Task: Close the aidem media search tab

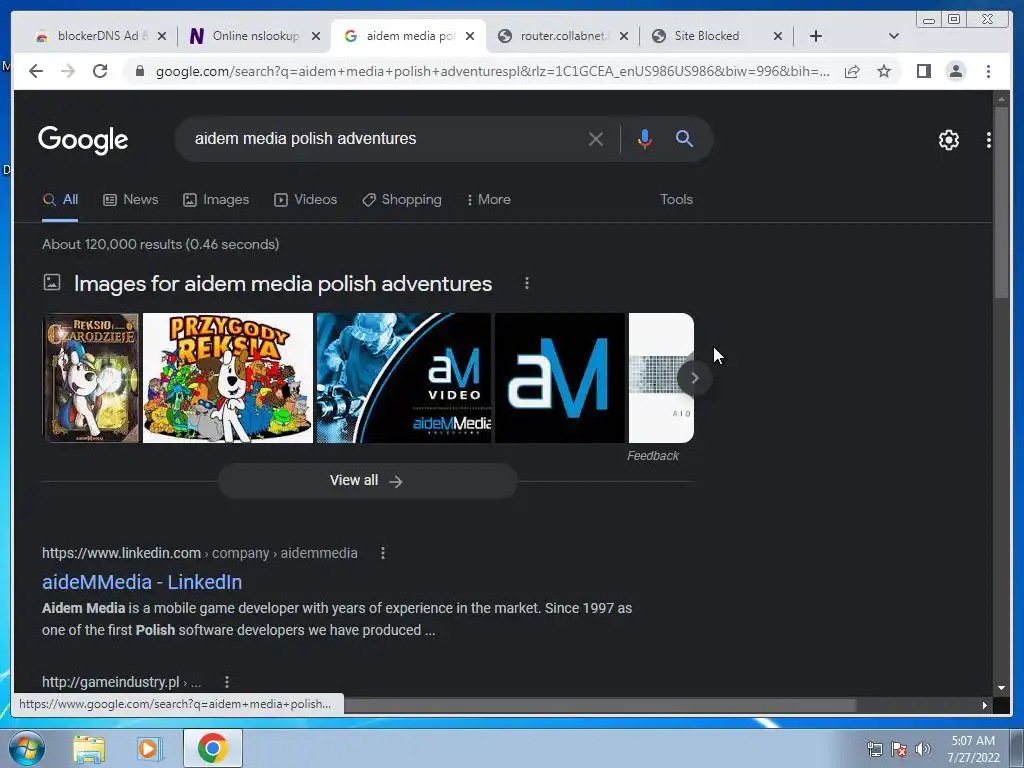Action: (x=470, y=36)
